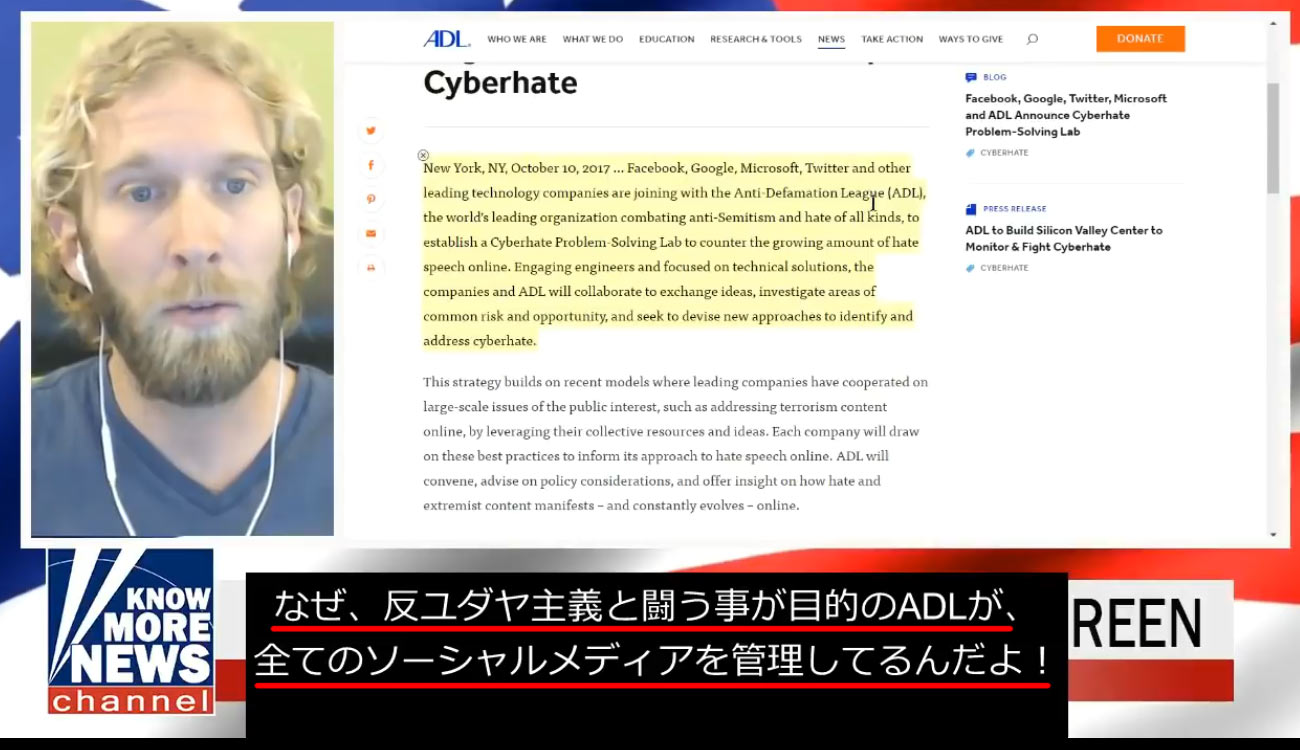Open the EDUCATION menu
1300x750 pixels.
click(667, 39)
